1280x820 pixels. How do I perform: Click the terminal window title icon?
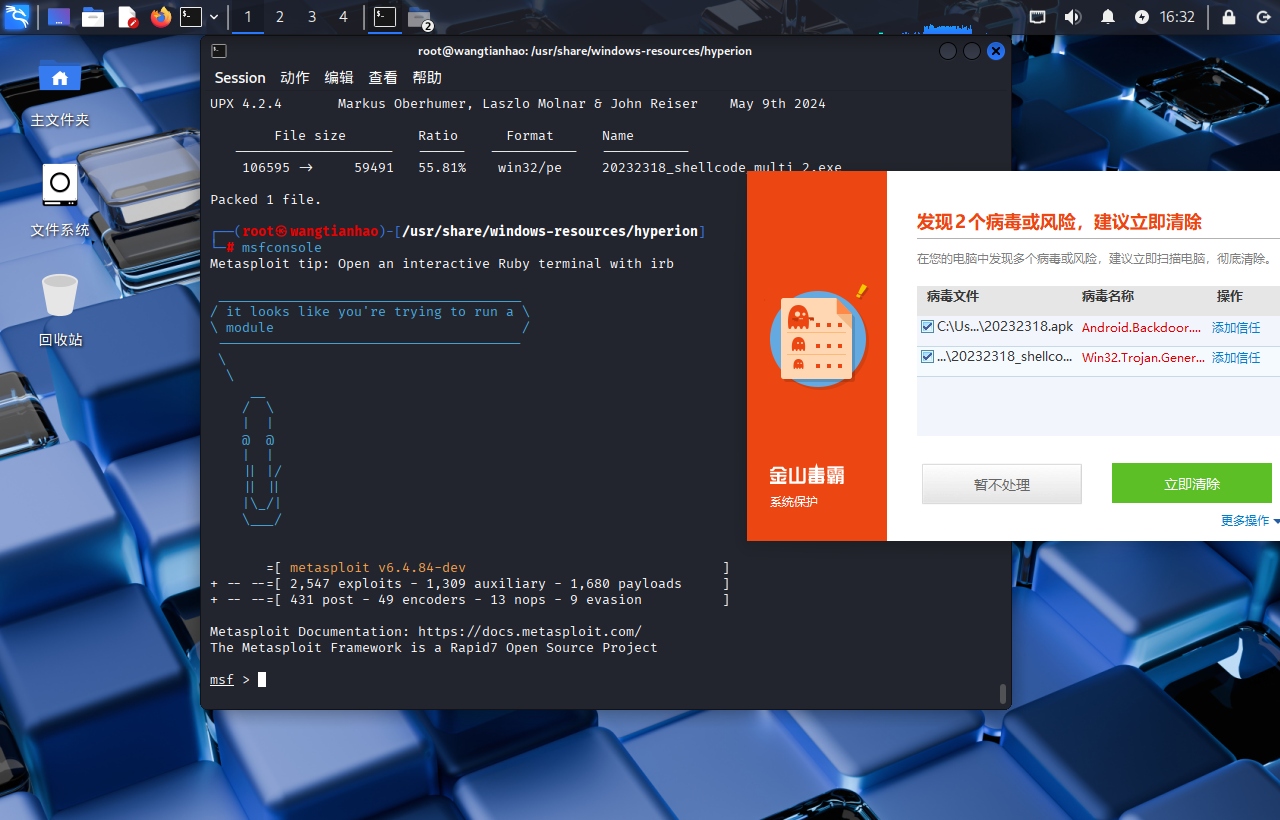pyautogui.click(x=219, y=51)
